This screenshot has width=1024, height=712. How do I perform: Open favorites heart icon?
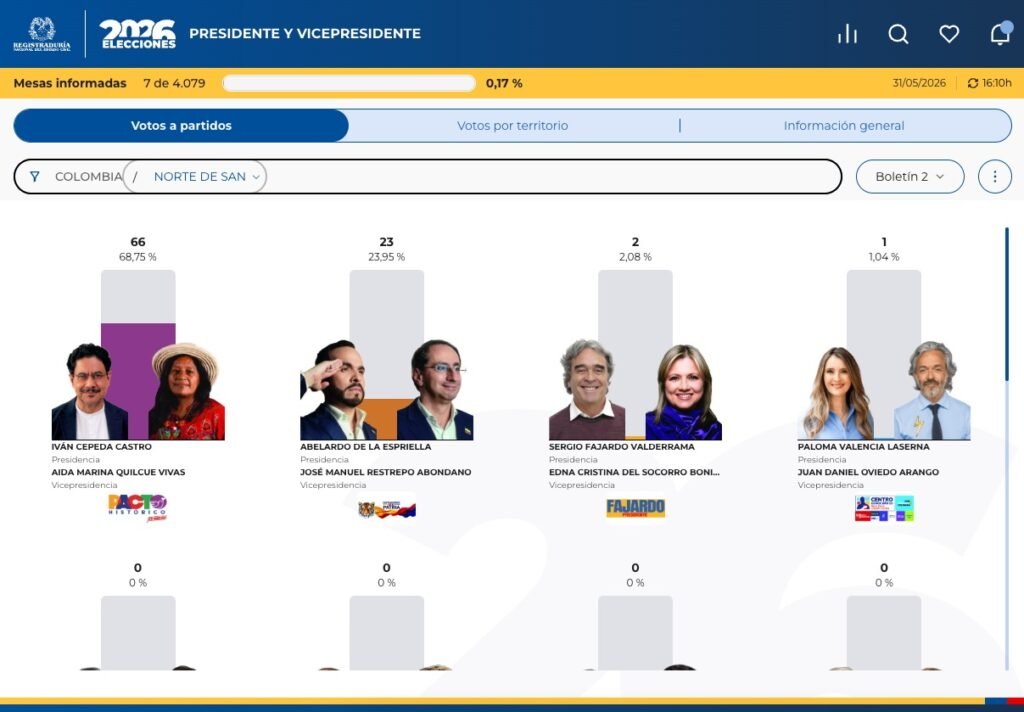click(949, 34)
